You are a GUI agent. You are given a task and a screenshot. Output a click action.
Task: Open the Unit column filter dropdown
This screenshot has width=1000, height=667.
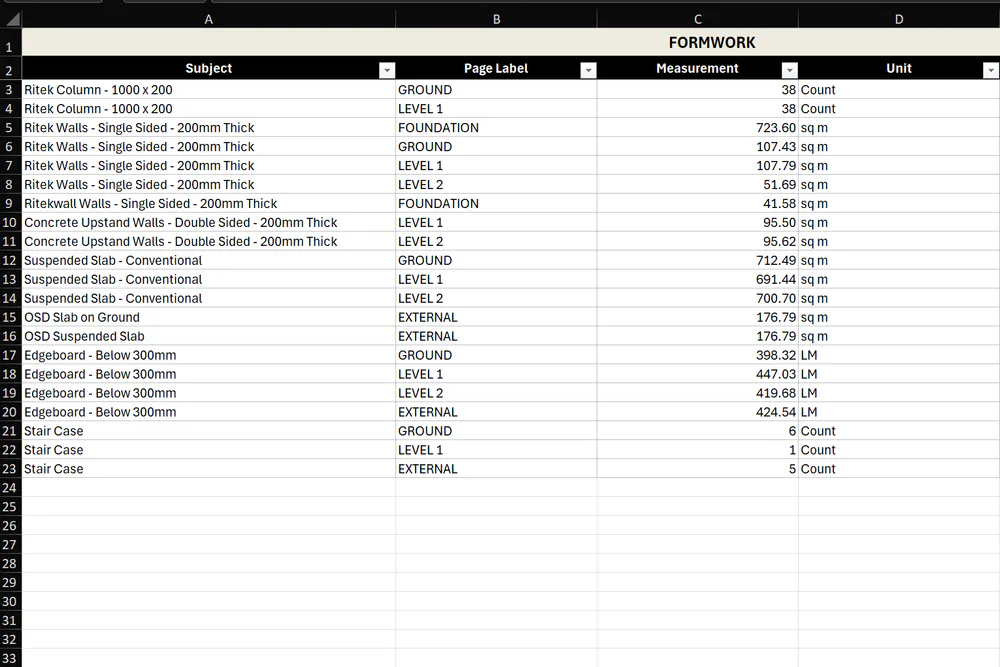pos(990,70)
